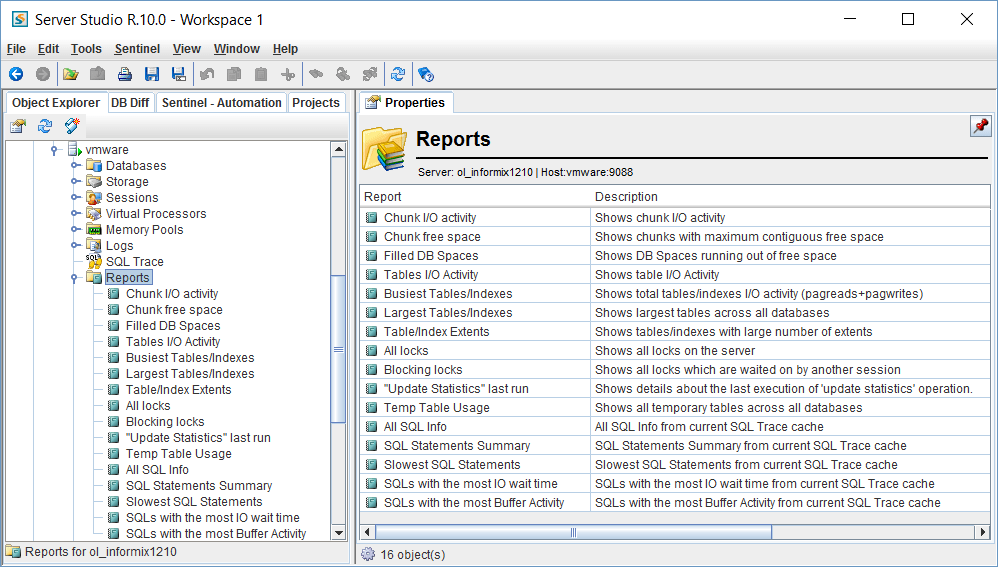Switch to the DB Diff tab
The height and width of the screenshot is (567, 998).
point(130,103)
